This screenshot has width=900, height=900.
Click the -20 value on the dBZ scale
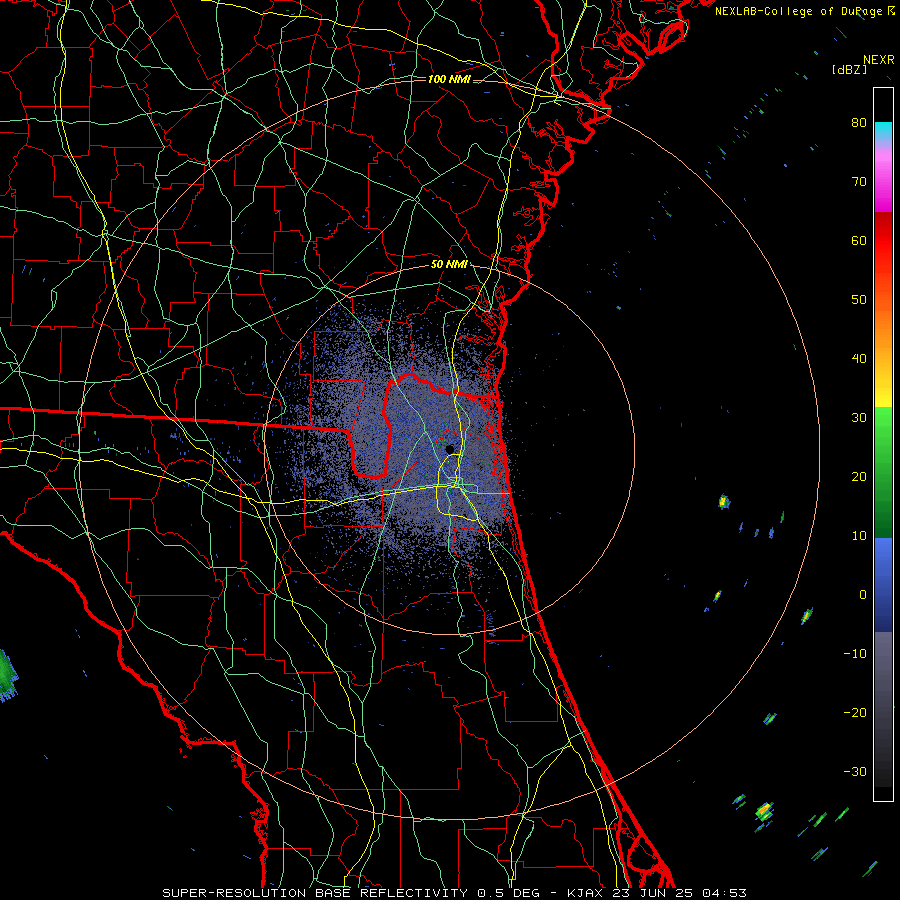point(855,713)
